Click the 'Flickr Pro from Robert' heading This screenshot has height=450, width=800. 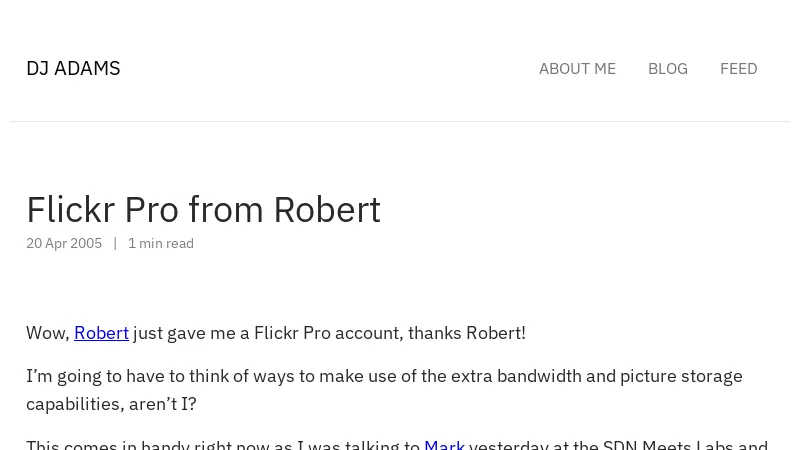203,210
